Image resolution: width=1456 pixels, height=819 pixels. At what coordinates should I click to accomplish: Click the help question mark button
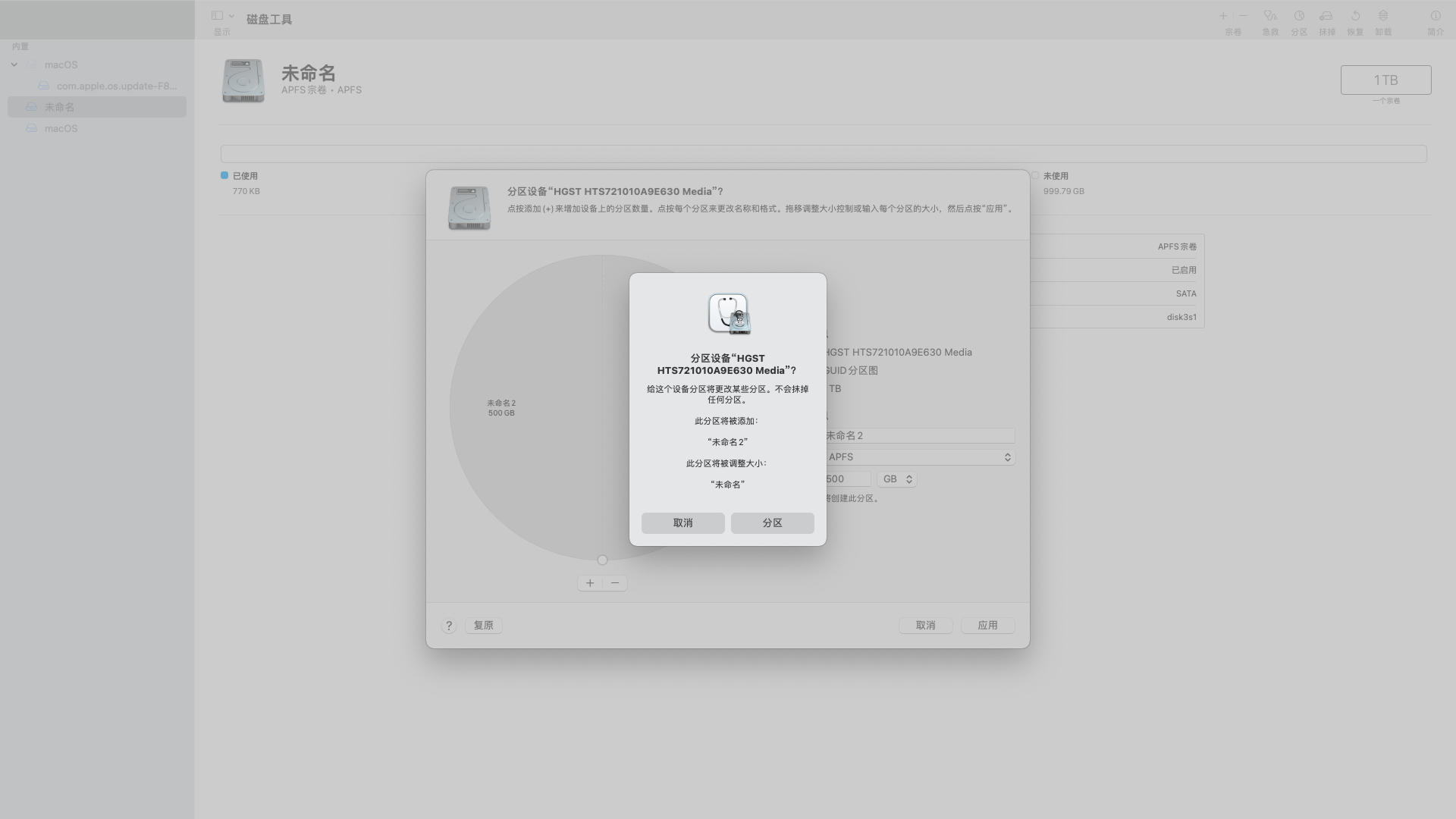pyautogui.click(x=449, y=626)
